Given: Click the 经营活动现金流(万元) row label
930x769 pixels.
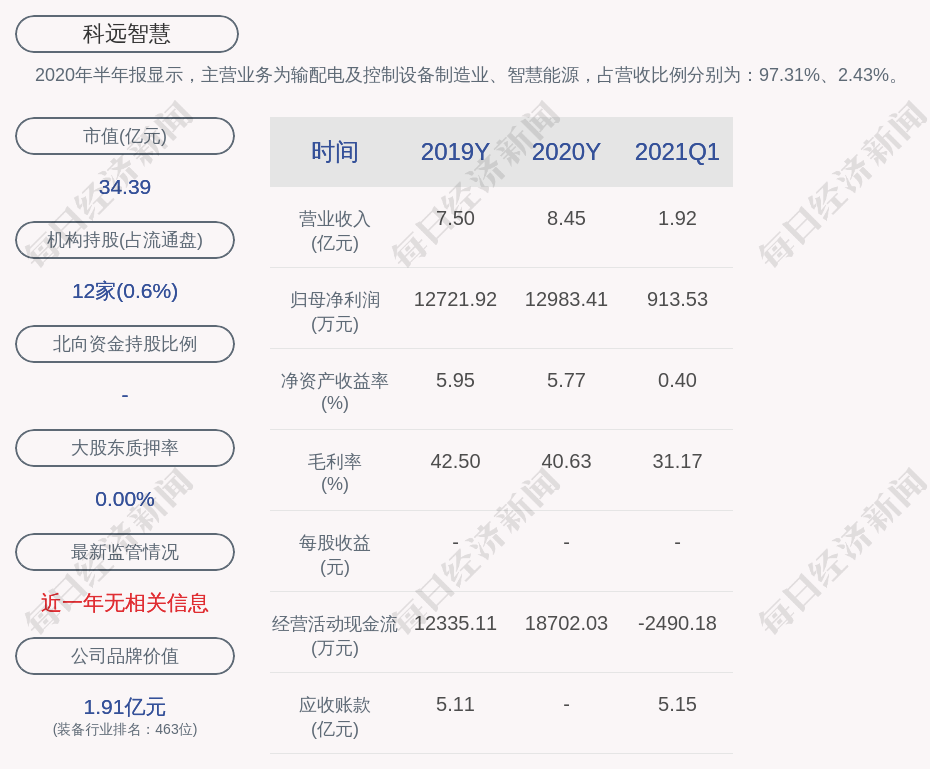Looking at the screenshot, I should point(335,636).
